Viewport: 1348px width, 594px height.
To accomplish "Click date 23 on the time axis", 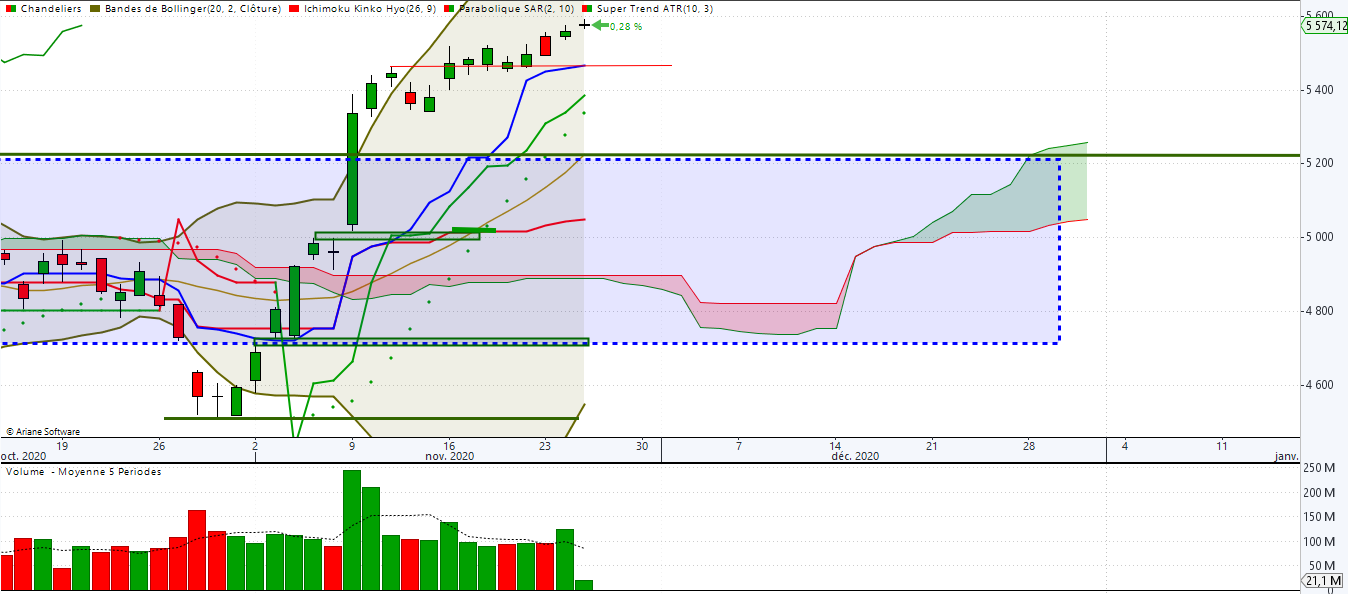I will click(545, 446).
